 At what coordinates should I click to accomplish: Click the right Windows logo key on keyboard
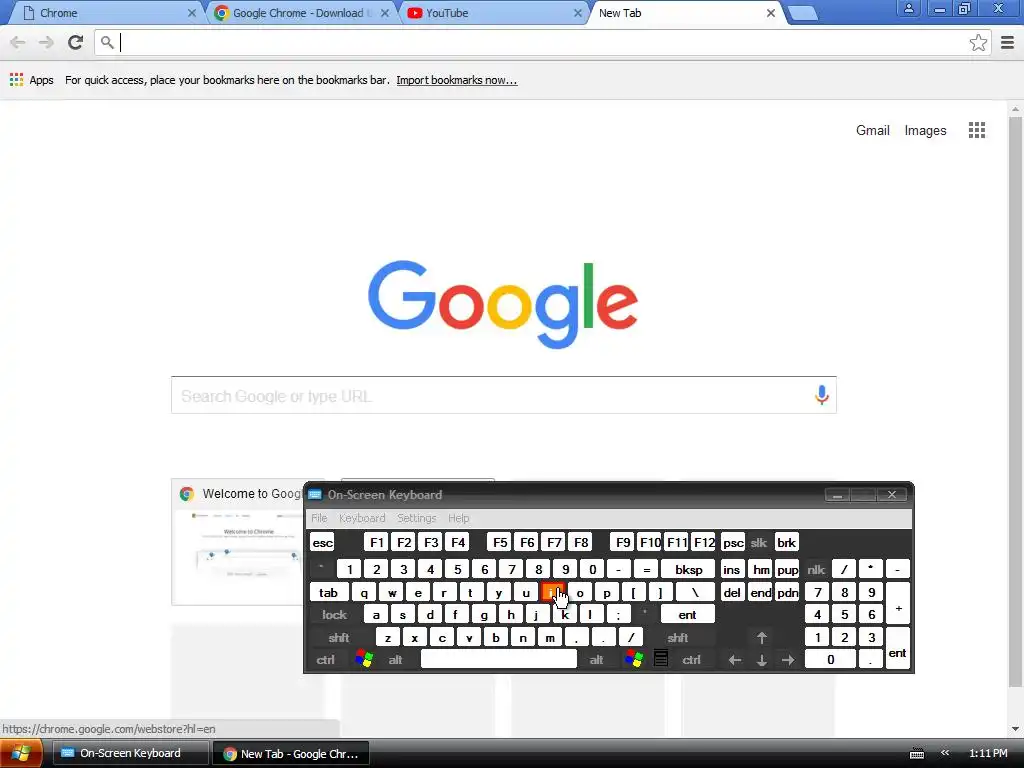click(x=633, y=659)
